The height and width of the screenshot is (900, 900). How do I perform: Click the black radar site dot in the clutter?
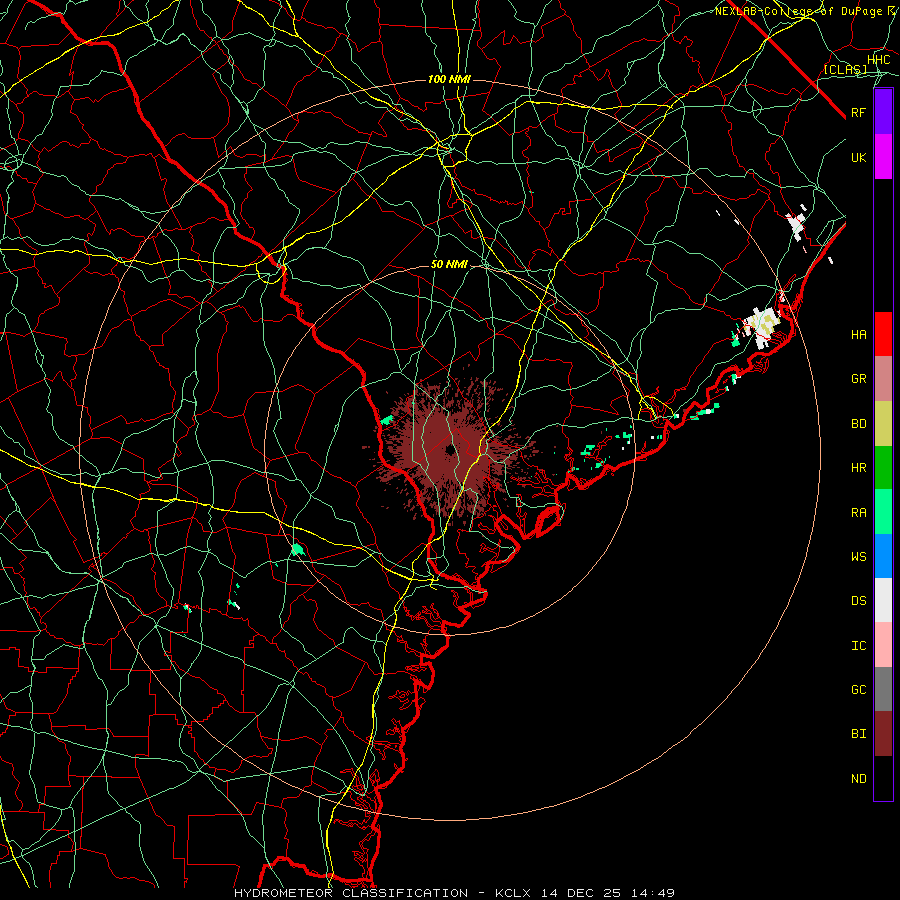[450, 450]
